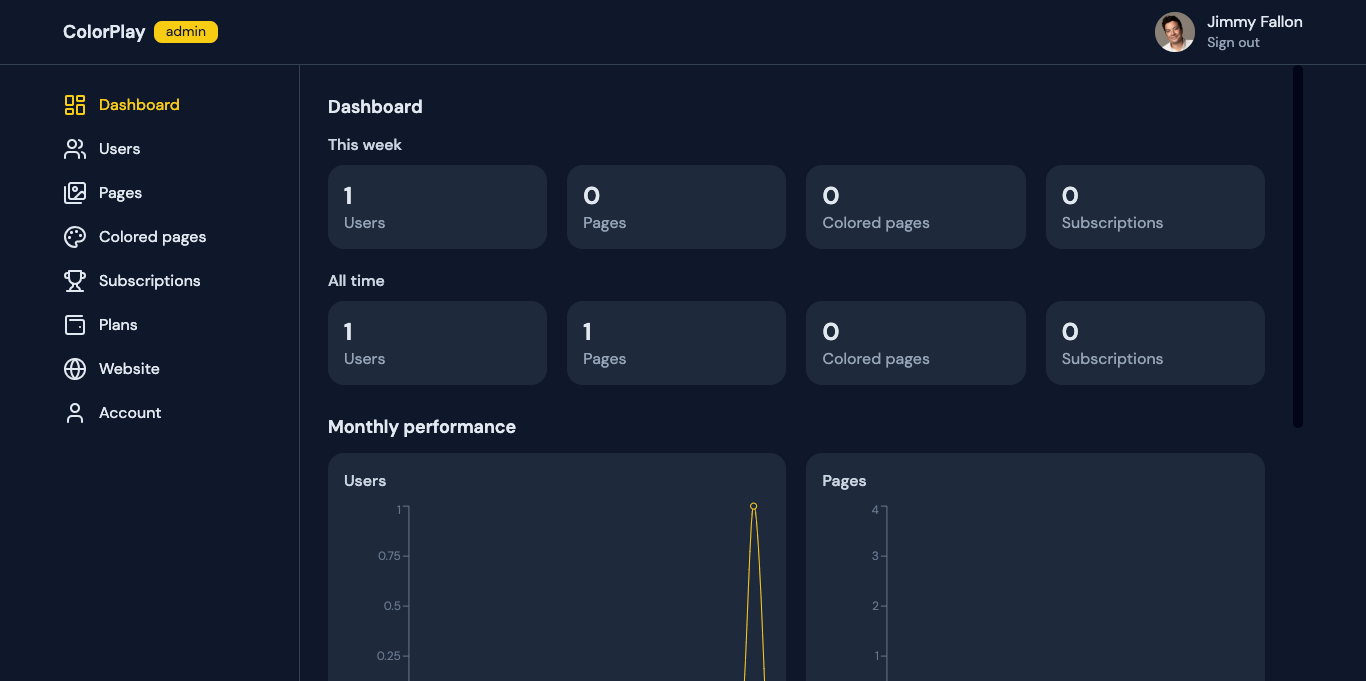The height and width of the screenshot is (681, 1366).
Task: Click the Pages image gallery icon
Action: (x=75, y=193)
